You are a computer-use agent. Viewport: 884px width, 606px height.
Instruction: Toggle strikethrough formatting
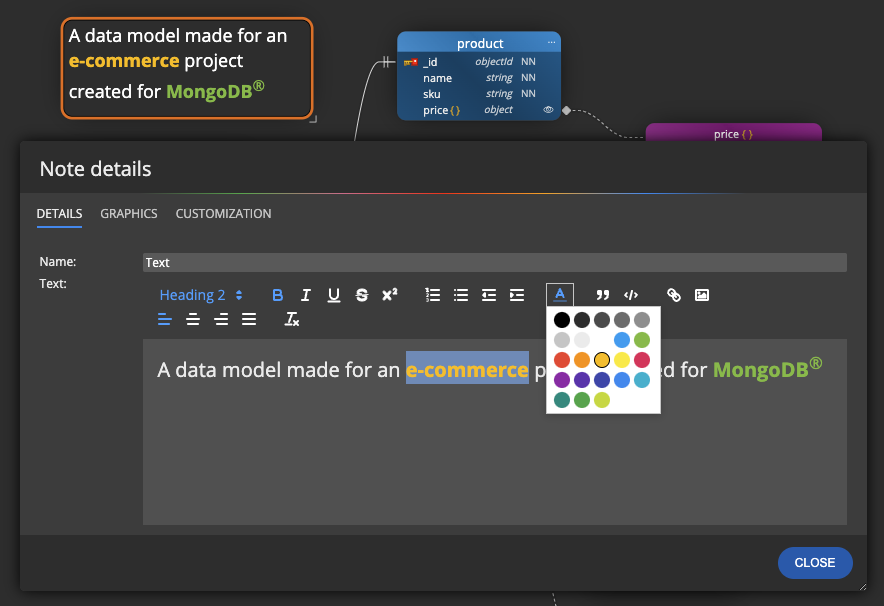click(361, 294)
